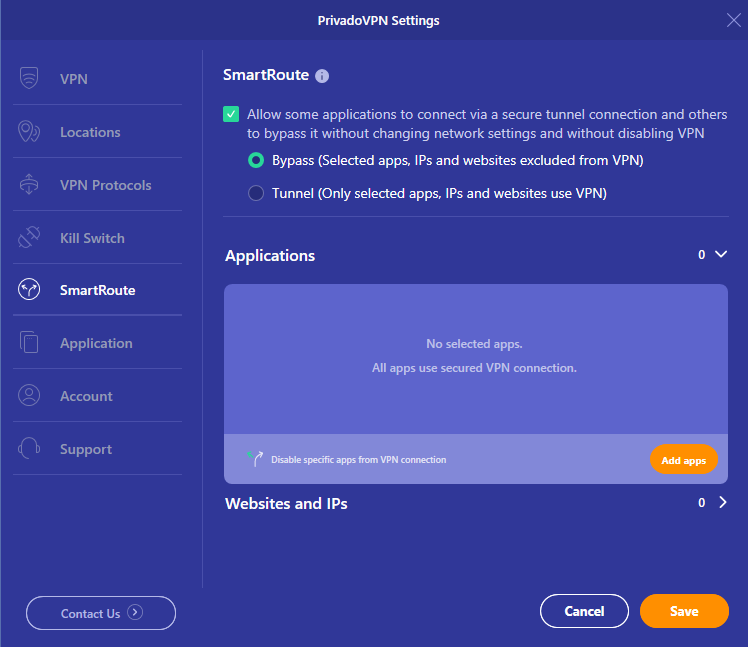Image resolution: width=748 pixels, height=647 pixels.
Task: Click the Support headset icon
Action: click(29, 448)
